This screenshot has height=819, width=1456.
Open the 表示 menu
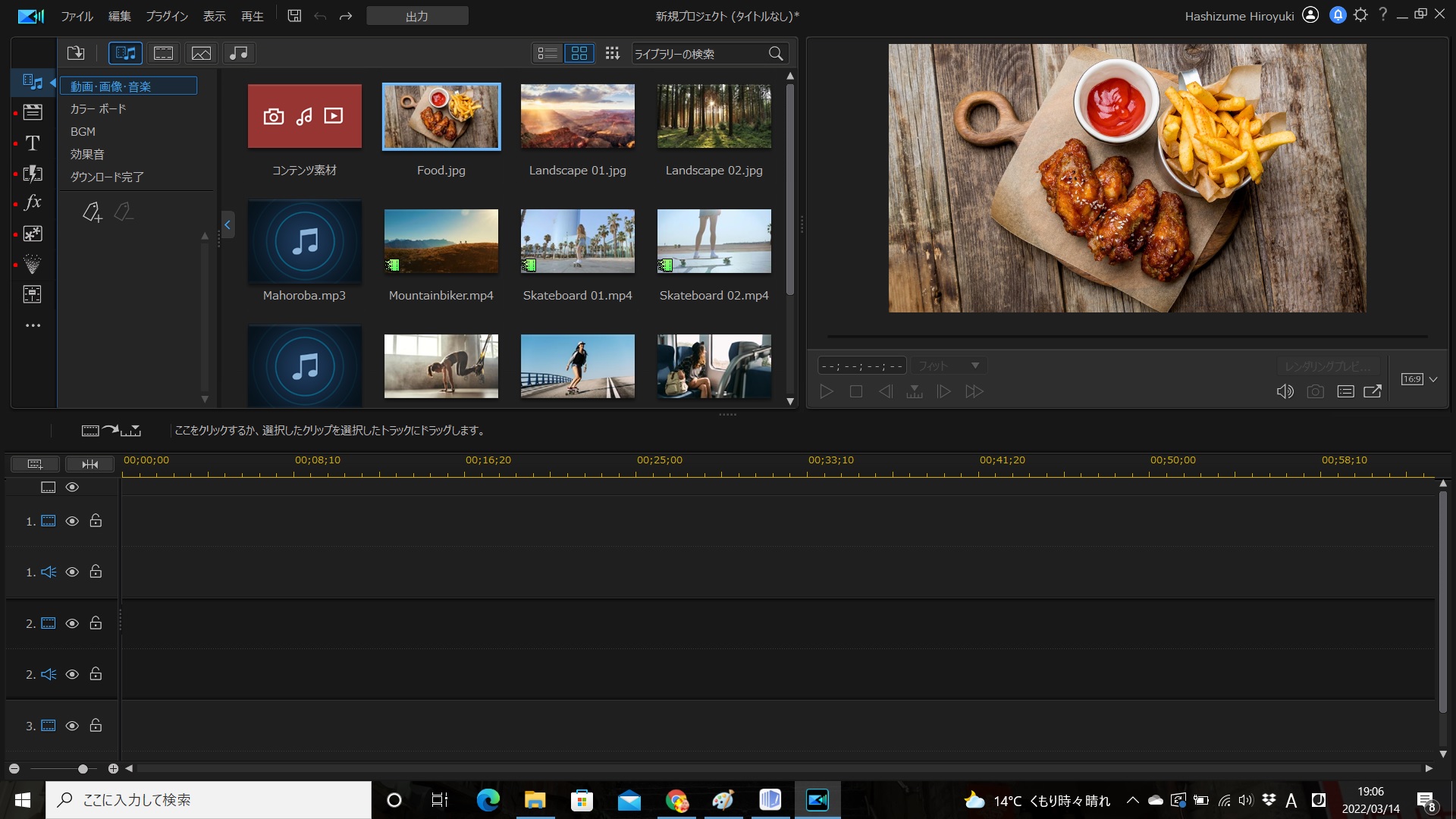click(x=214, y=16)
